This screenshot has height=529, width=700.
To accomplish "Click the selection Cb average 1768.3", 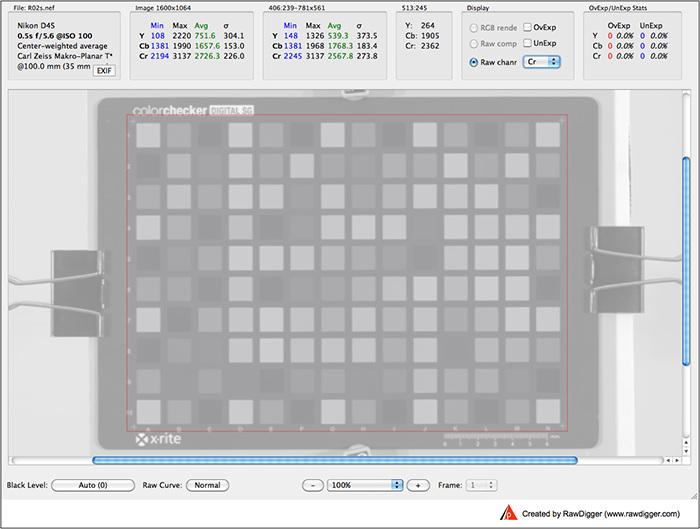I will click(340, 46).
